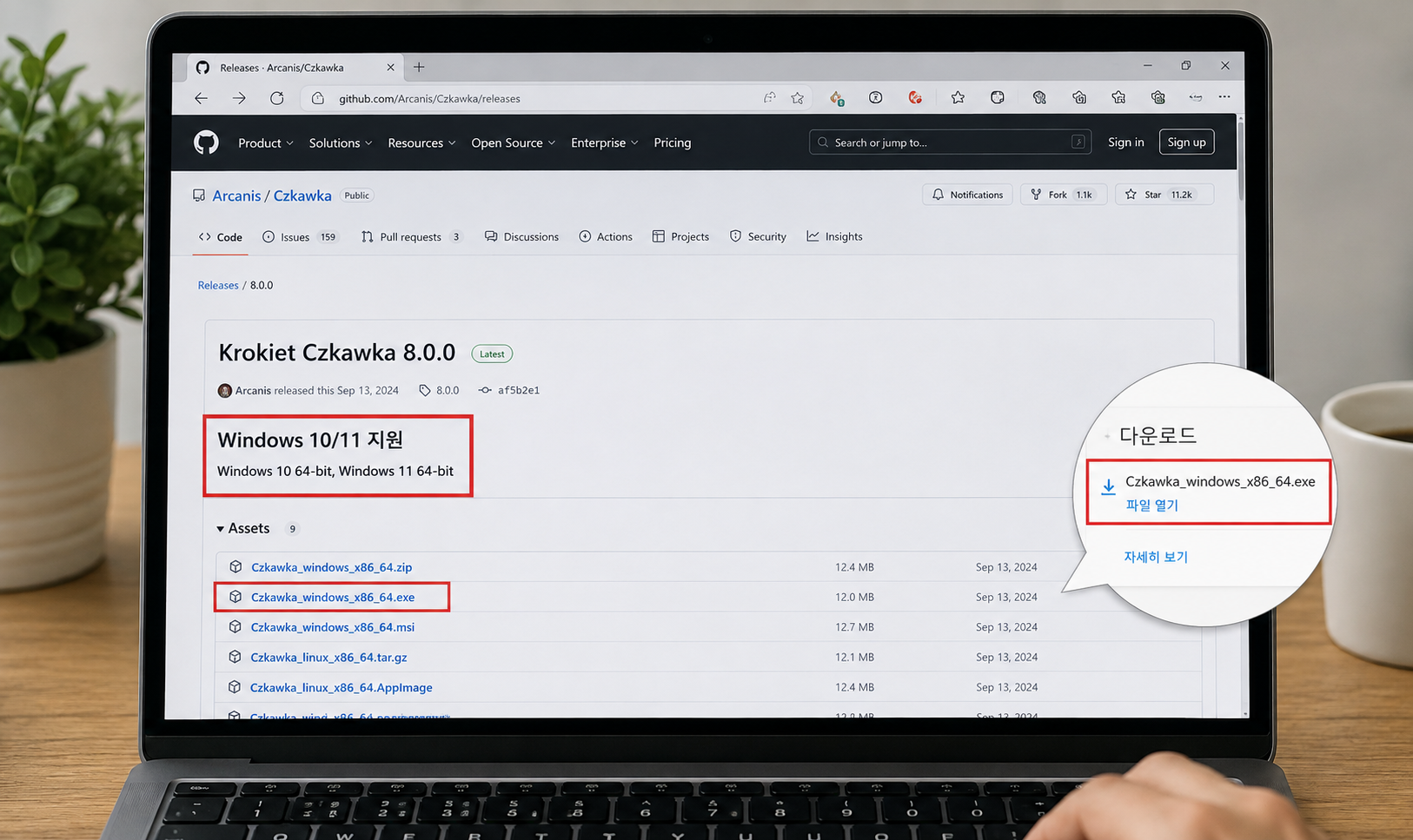The width and height of the screenshot is (1413, 840).
Task: Click the package icon beside Czkawka_linux_x86_64.AppImage
Action: [234, 687]
